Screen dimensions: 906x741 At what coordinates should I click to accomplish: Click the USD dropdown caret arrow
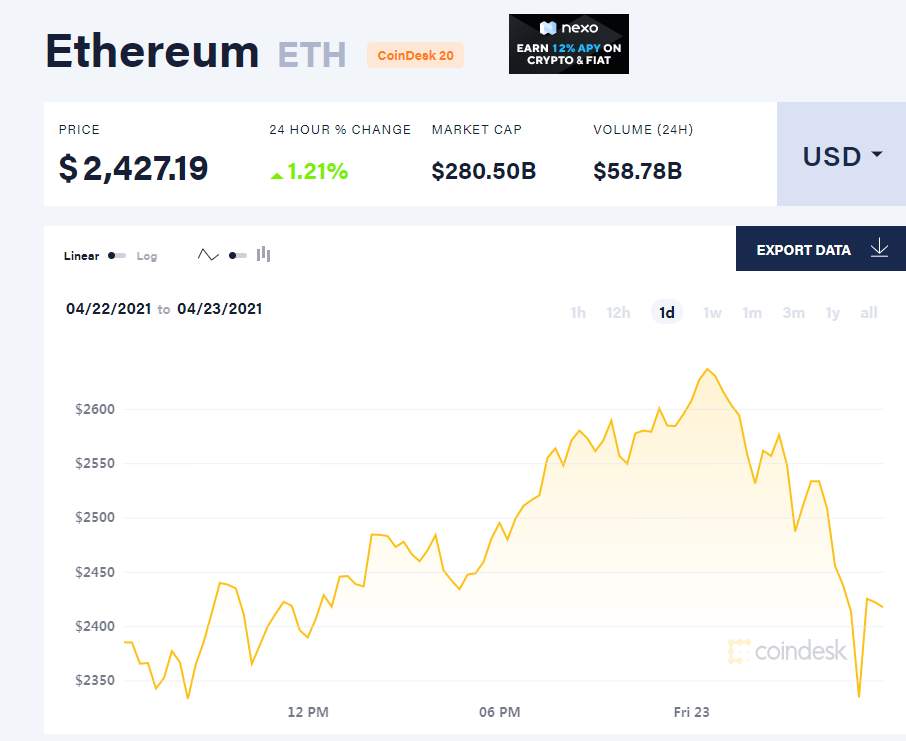[x=877, y=154]
